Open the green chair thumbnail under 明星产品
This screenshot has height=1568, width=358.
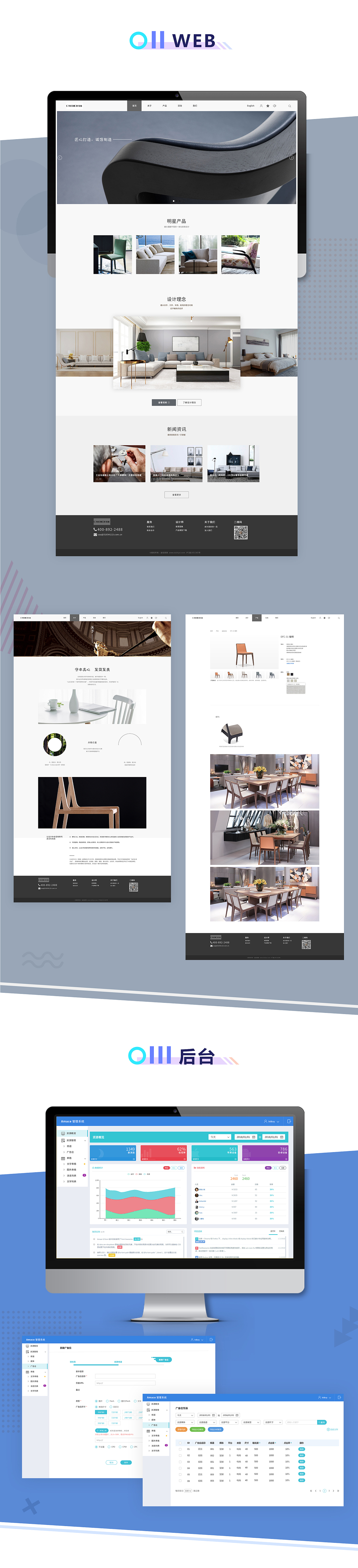point(113,254)
